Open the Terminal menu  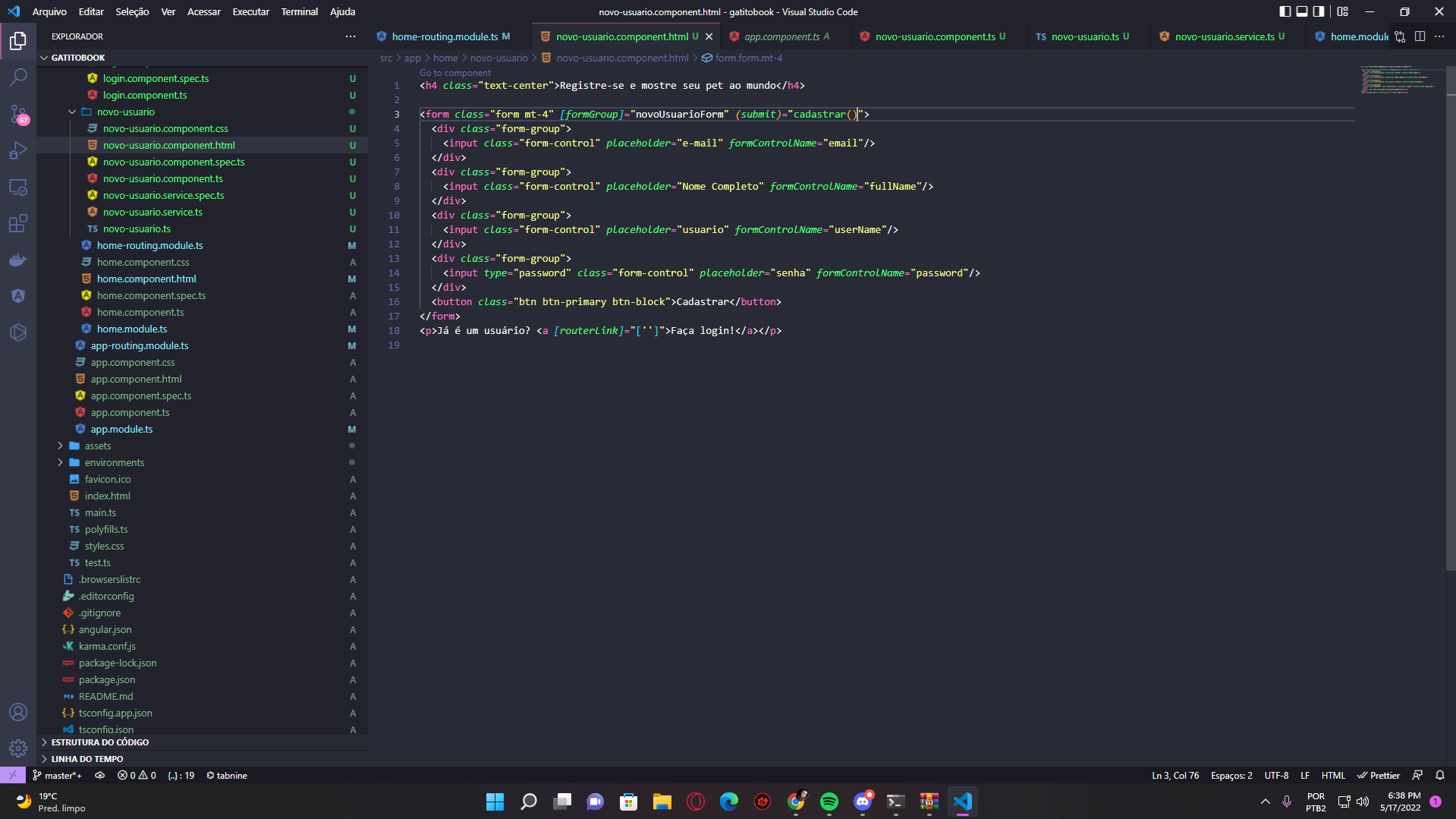point(299,11)
